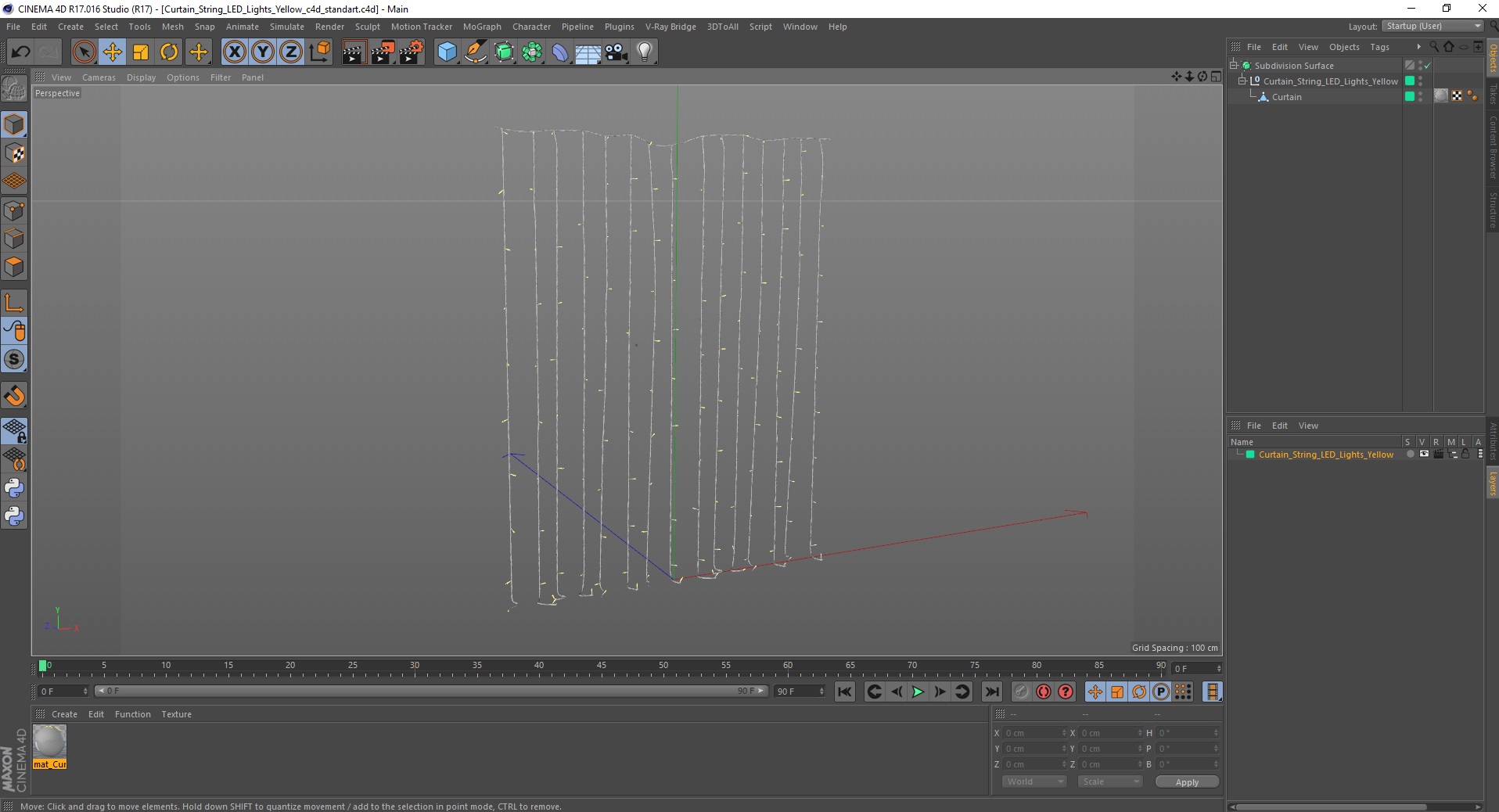
Task: Add deformer bend icon
Action: 560,52
